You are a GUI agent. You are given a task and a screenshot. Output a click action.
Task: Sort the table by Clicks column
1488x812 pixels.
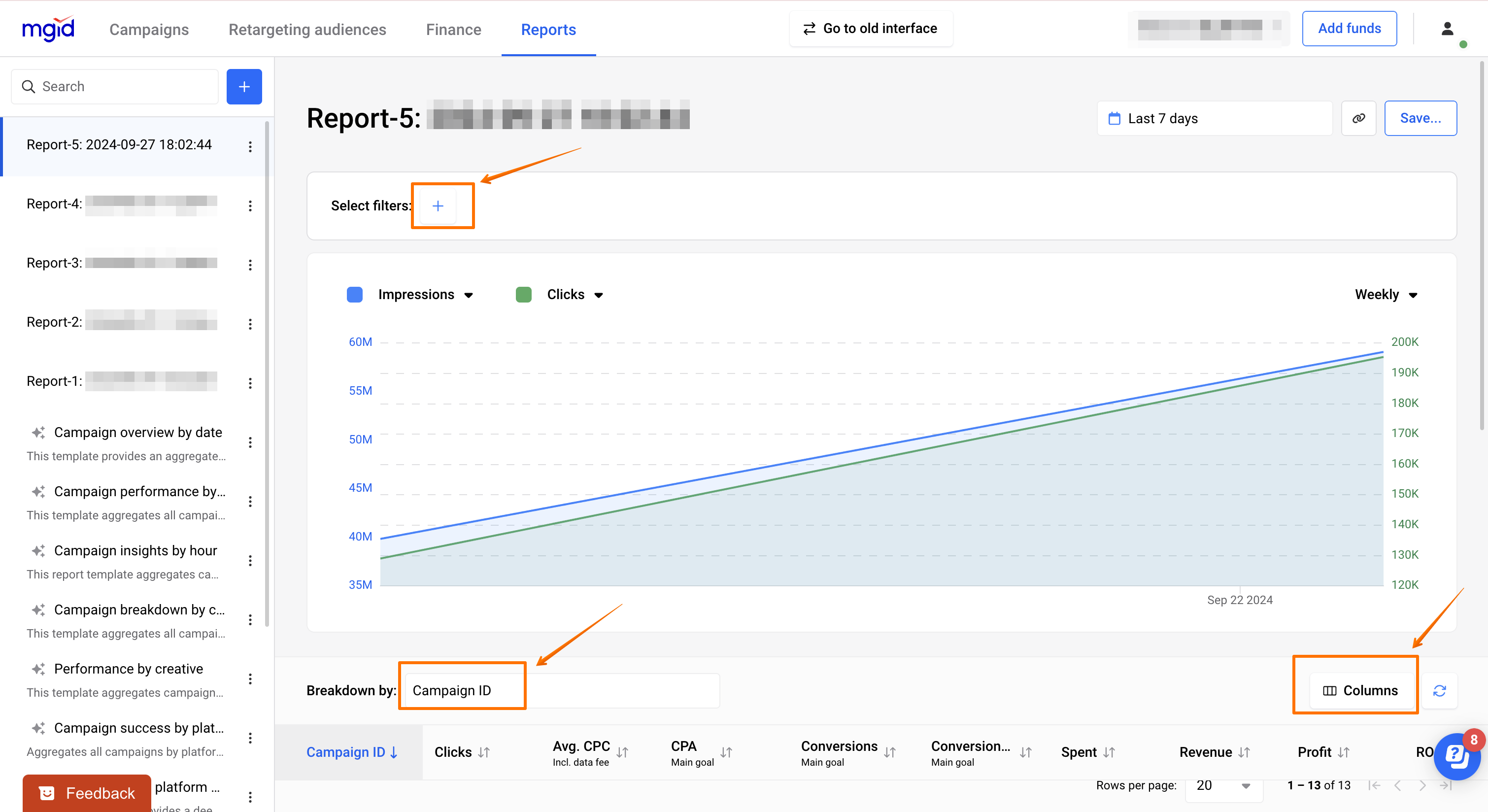tap(484, 752)
